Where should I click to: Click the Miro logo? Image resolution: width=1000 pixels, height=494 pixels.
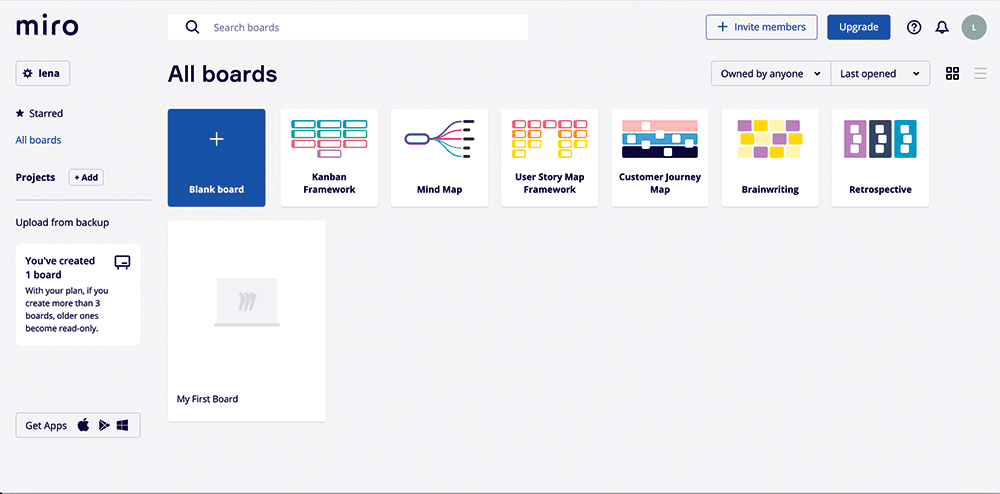pos(47,27)
